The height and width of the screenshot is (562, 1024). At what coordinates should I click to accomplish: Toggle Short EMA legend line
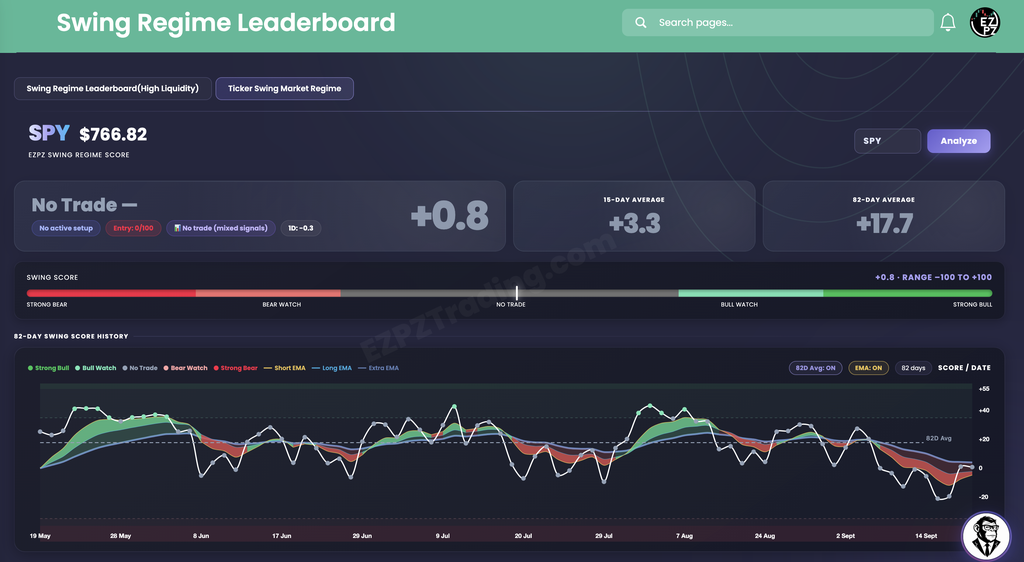tap(285, 368)
